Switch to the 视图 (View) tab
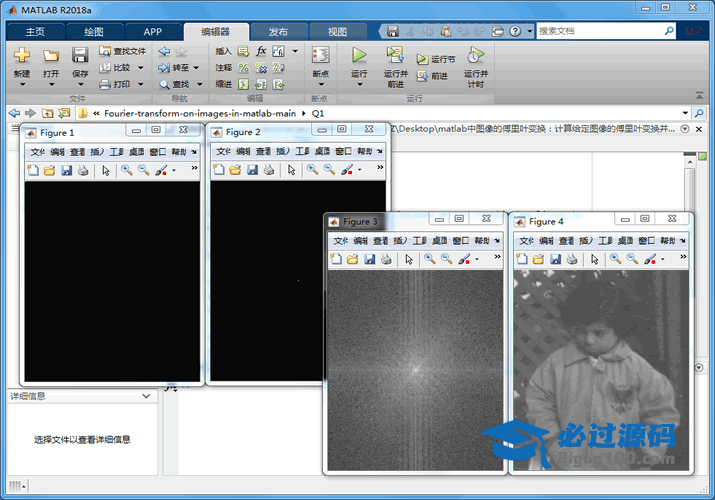Viewport: 715px width, 500px height. (x=337, y=32)
